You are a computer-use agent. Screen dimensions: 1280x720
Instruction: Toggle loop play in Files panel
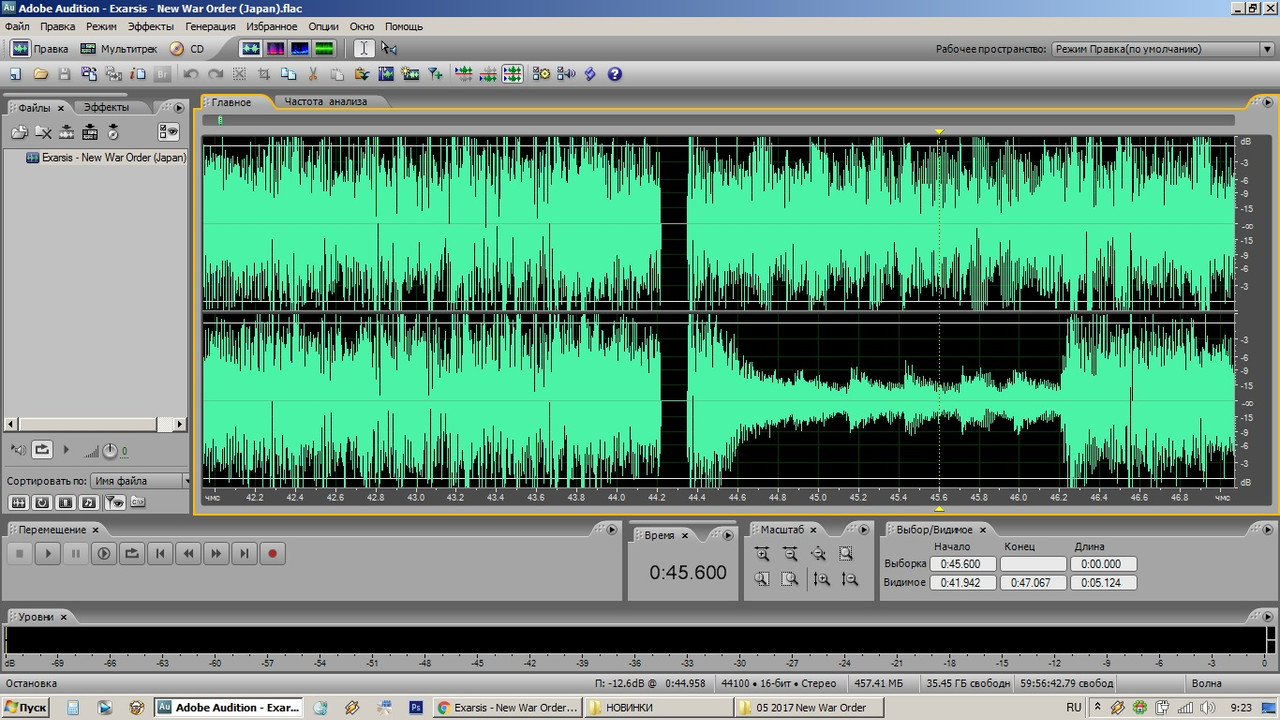pos(42,450)
